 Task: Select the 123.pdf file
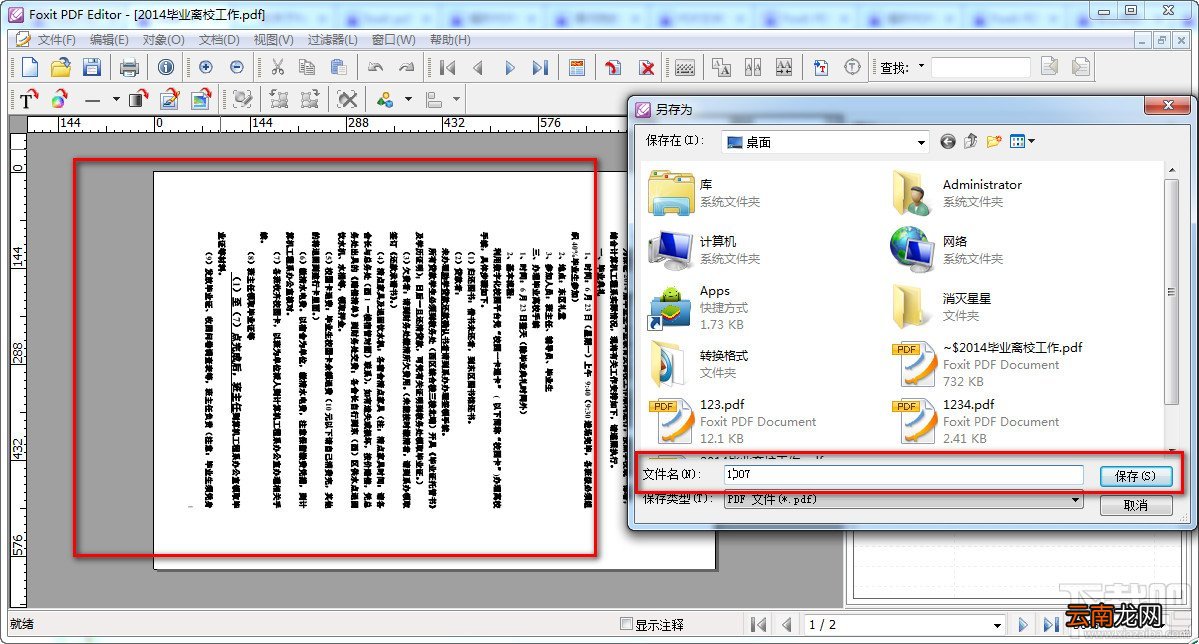(x=732, y=421)
